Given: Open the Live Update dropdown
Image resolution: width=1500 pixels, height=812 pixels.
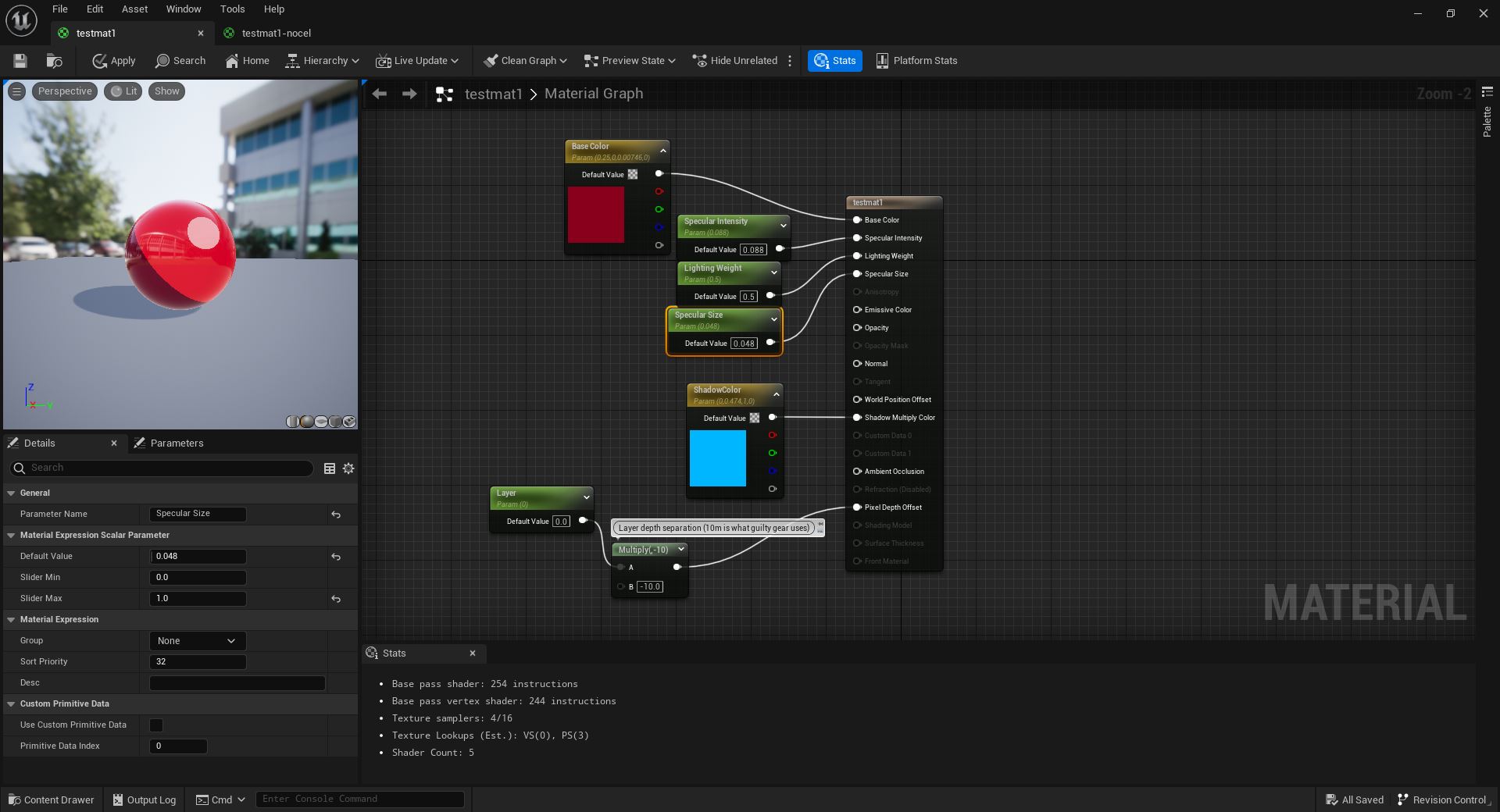Looking at the screenshot, I should pos(417,61).
